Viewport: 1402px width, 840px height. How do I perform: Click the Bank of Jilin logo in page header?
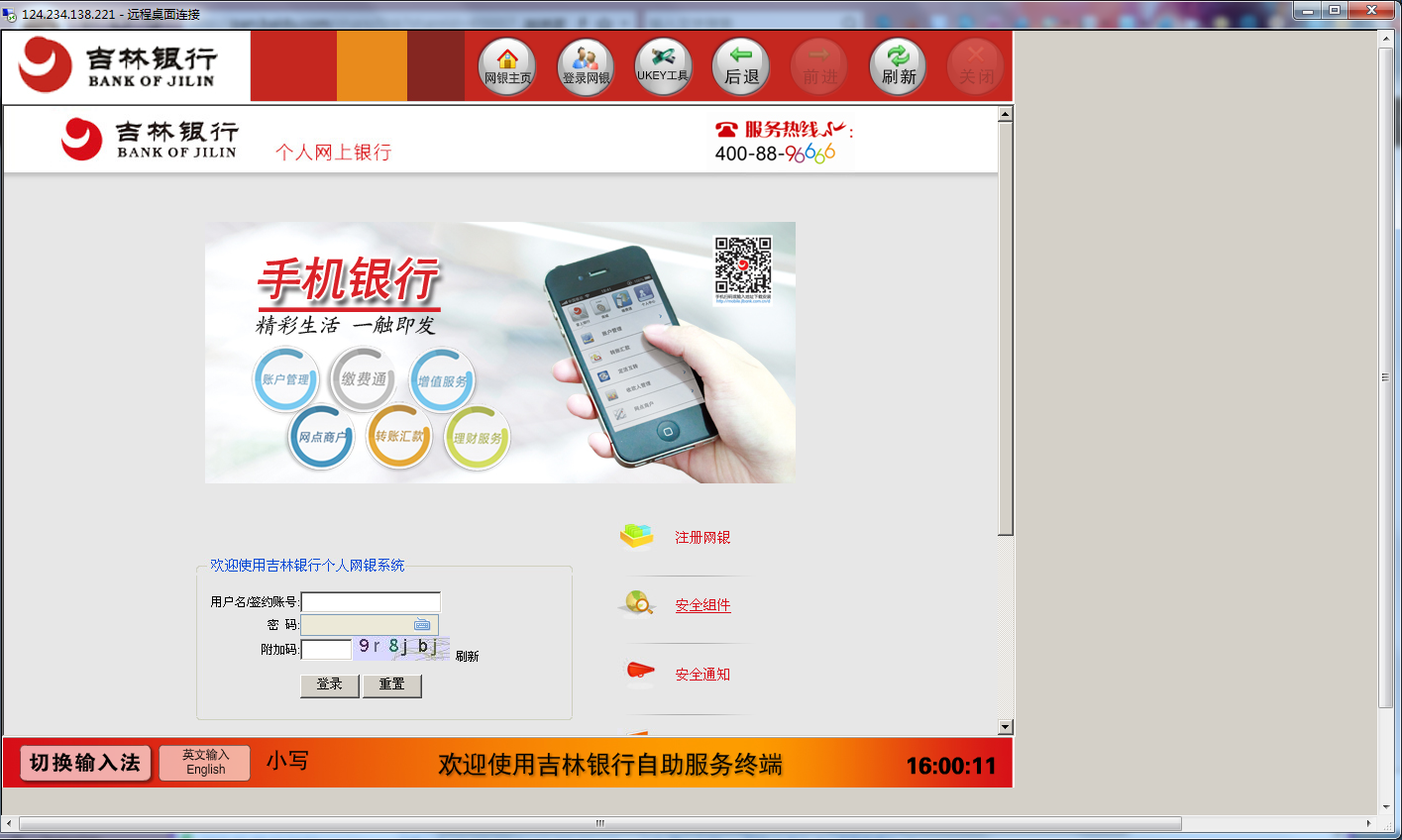[150, 140]
